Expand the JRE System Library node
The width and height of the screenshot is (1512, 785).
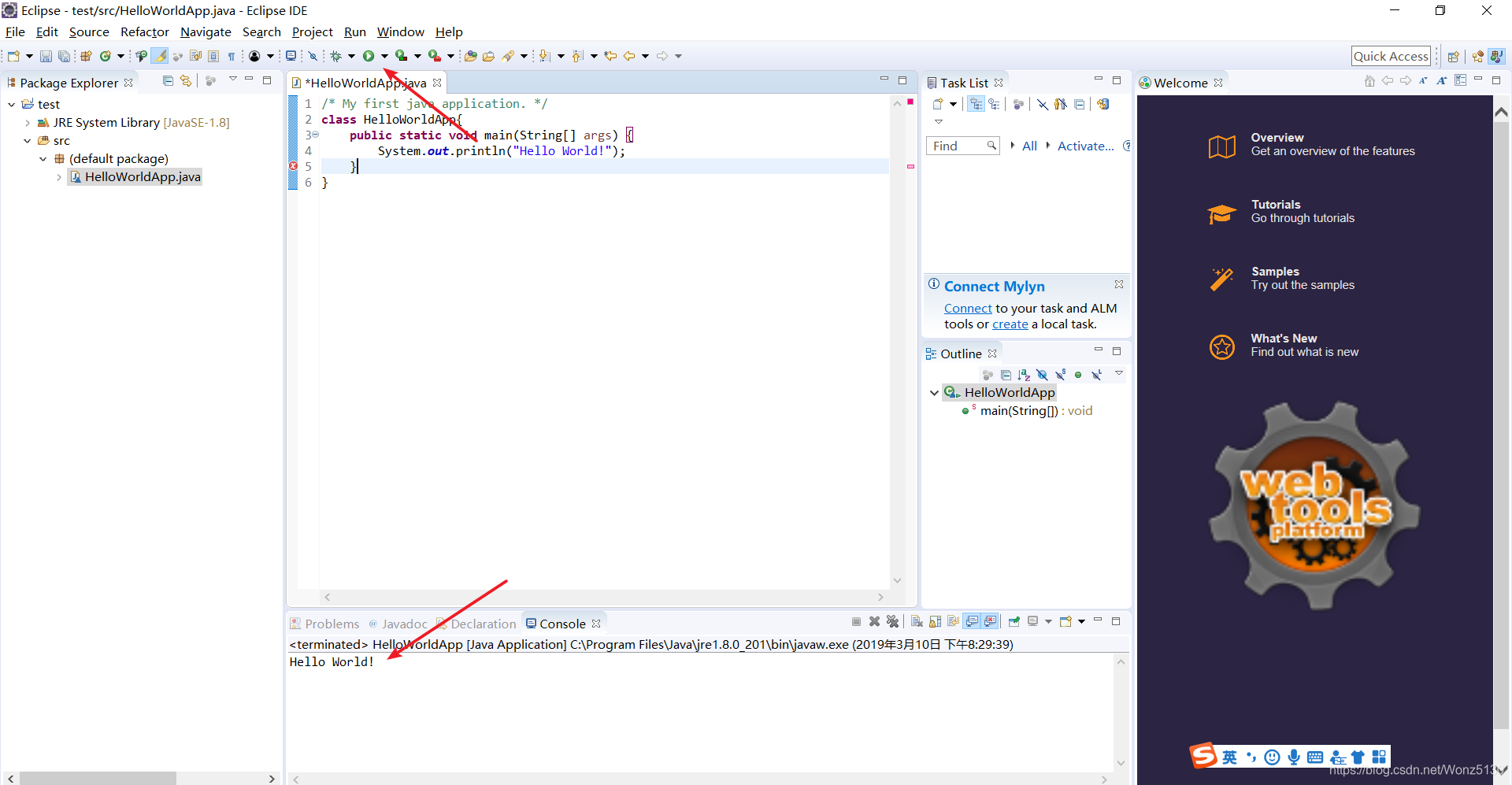[28, 122]
